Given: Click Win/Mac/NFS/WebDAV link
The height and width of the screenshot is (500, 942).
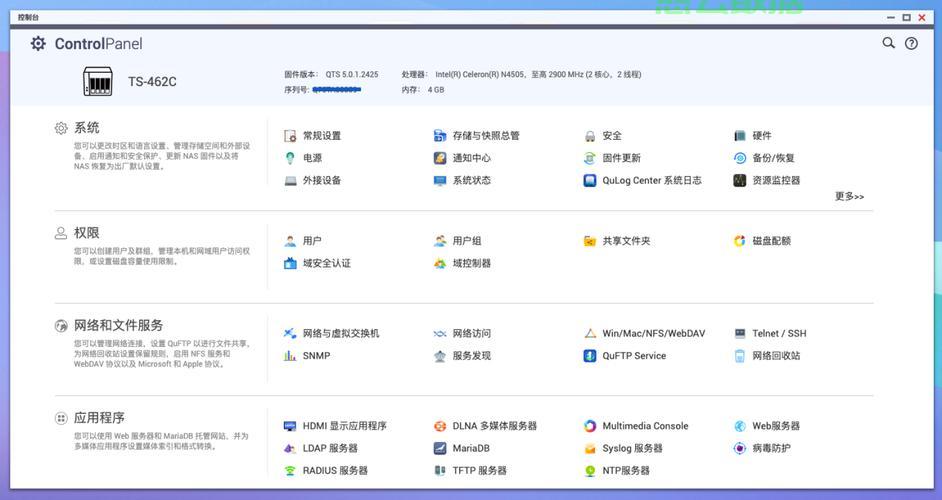Looking at the screenshot, I should (654, 334).
